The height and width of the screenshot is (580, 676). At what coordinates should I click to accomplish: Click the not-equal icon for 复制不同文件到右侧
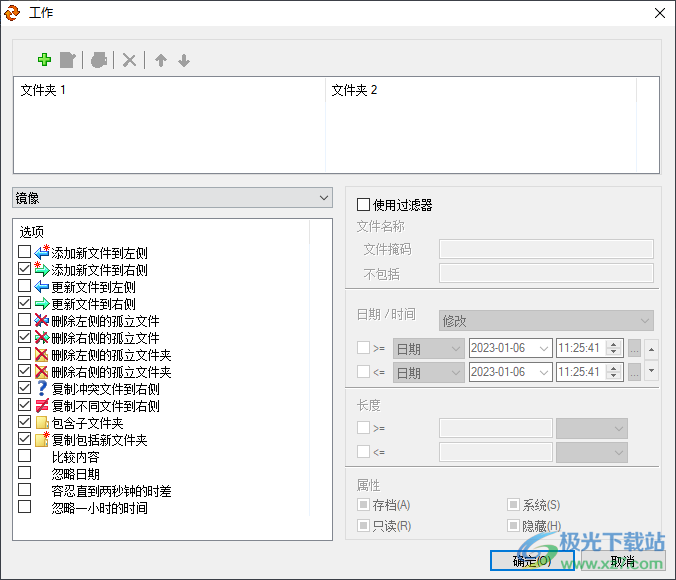pos(42,405)
